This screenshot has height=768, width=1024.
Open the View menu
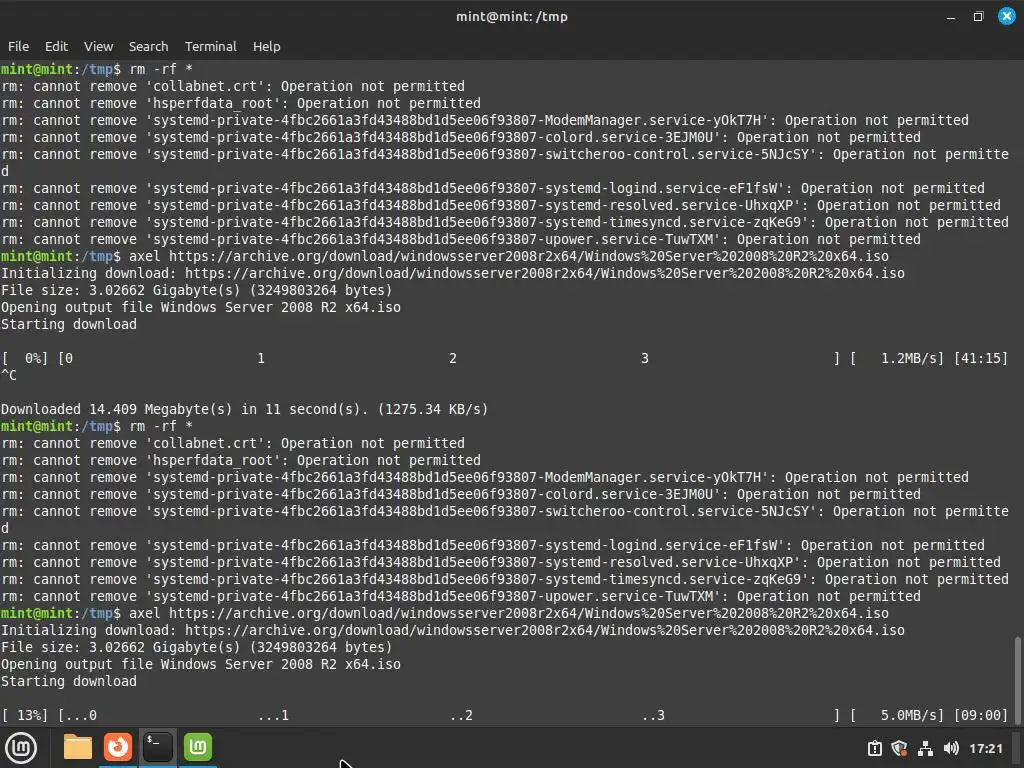[x=99, y=46]
